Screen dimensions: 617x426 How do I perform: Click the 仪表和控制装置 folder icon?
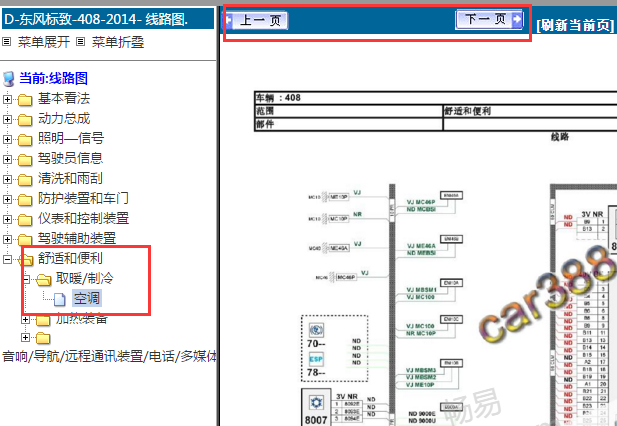pos(25,220)
